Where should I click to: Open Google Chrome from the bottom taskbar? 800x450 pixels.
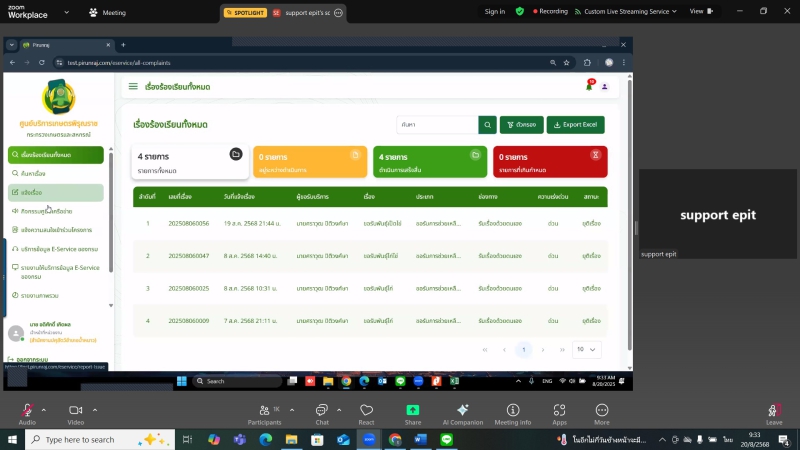tap(395, 439)
